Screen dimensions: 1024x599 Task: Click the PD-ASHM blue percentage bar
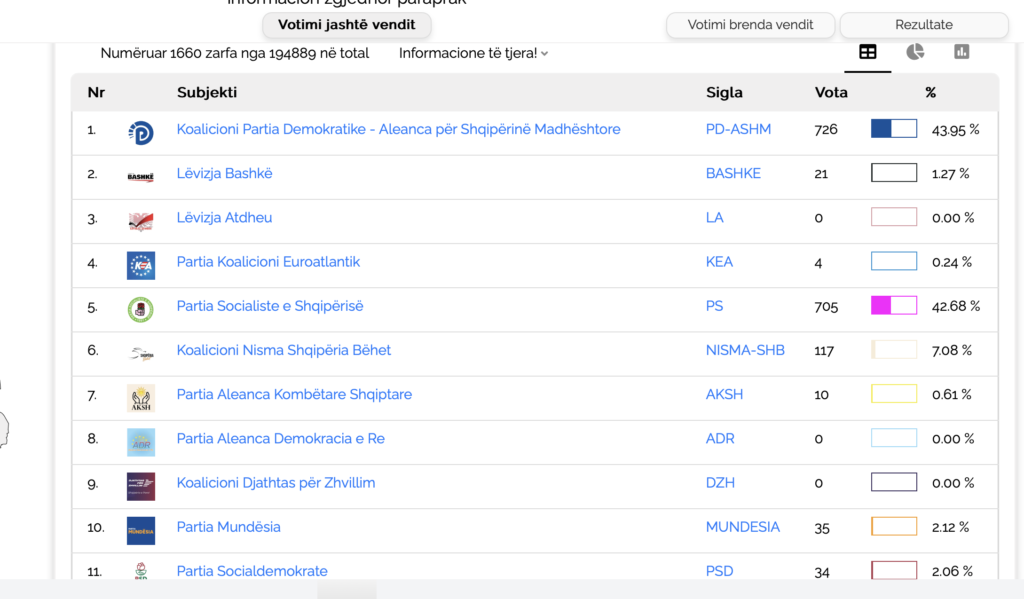[x=894, y=129]
